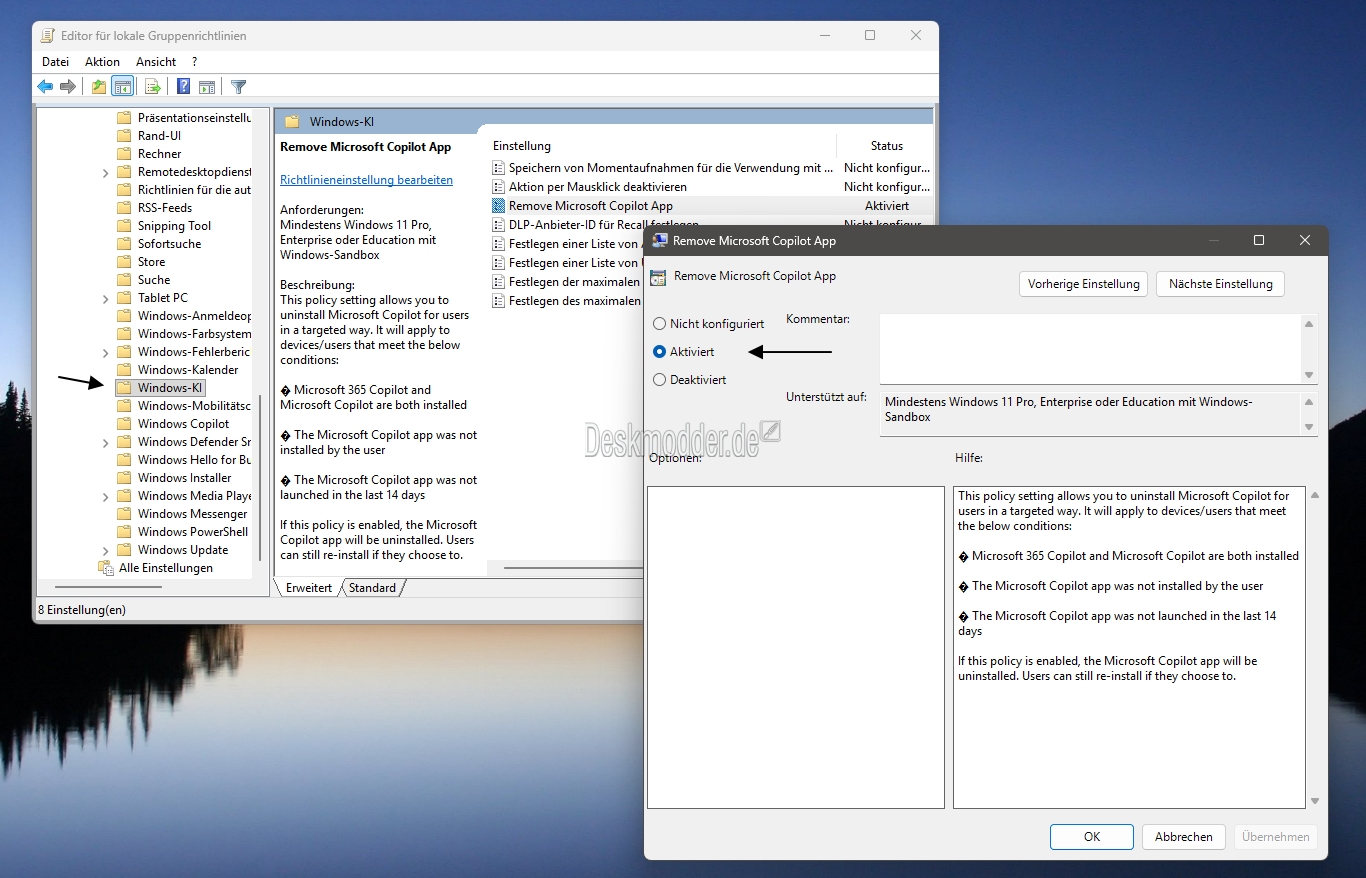Viewport: 1366px width, 878px height.
Task: Open Help via blue question mark icon
Action: (x=183, y=87)
